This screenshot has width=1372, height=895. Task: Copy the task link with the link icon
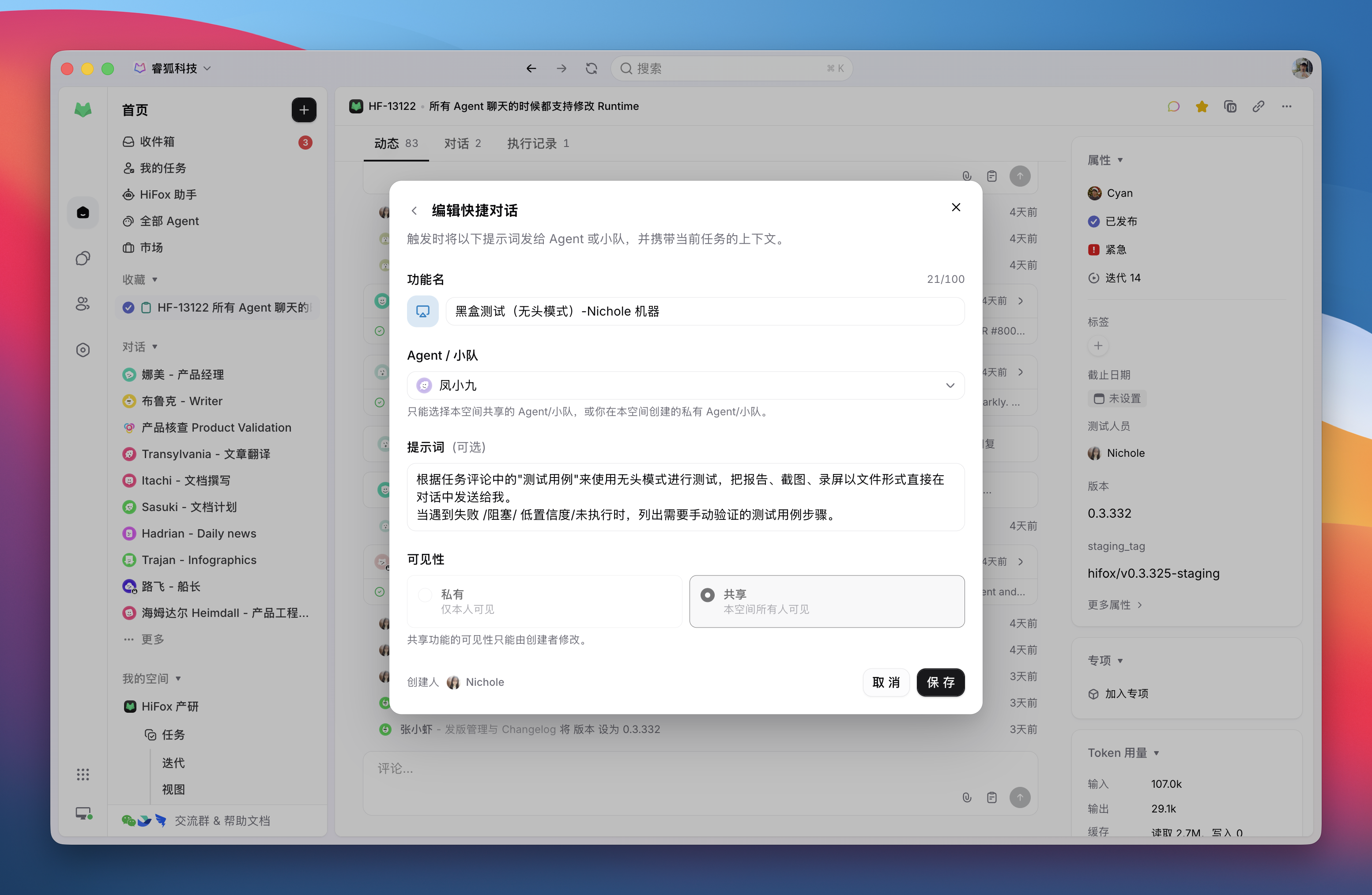1258,107
